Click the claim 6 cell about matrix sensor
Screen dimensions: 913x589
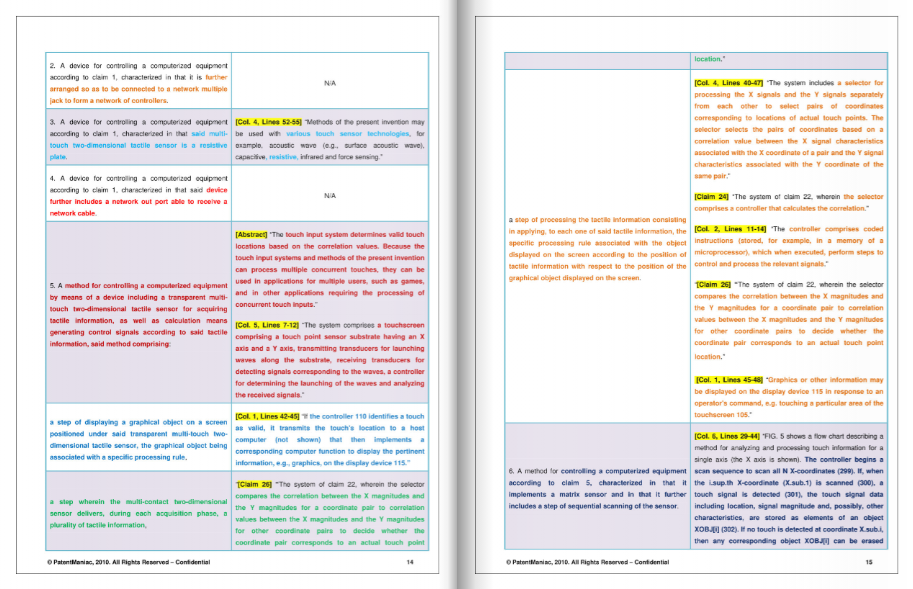click(x=597, y=488)
